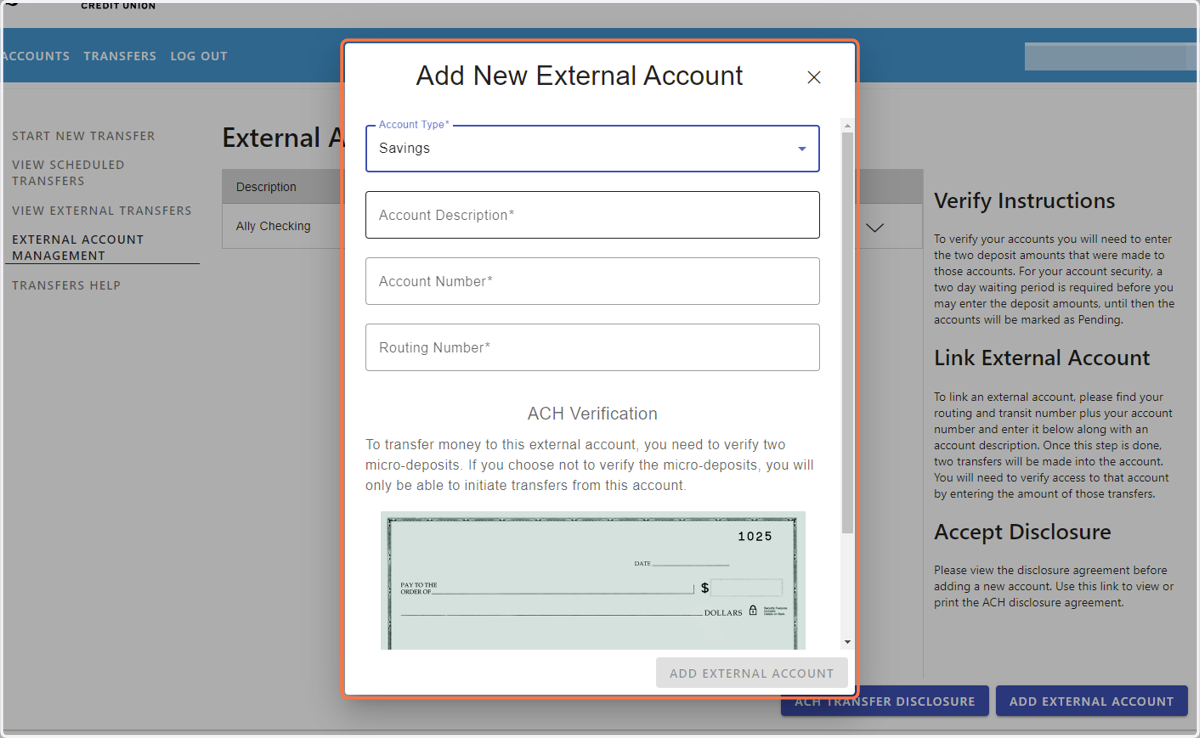
Task: Click the Description column header
Action: pyautogui.click(x=266, y=187)
